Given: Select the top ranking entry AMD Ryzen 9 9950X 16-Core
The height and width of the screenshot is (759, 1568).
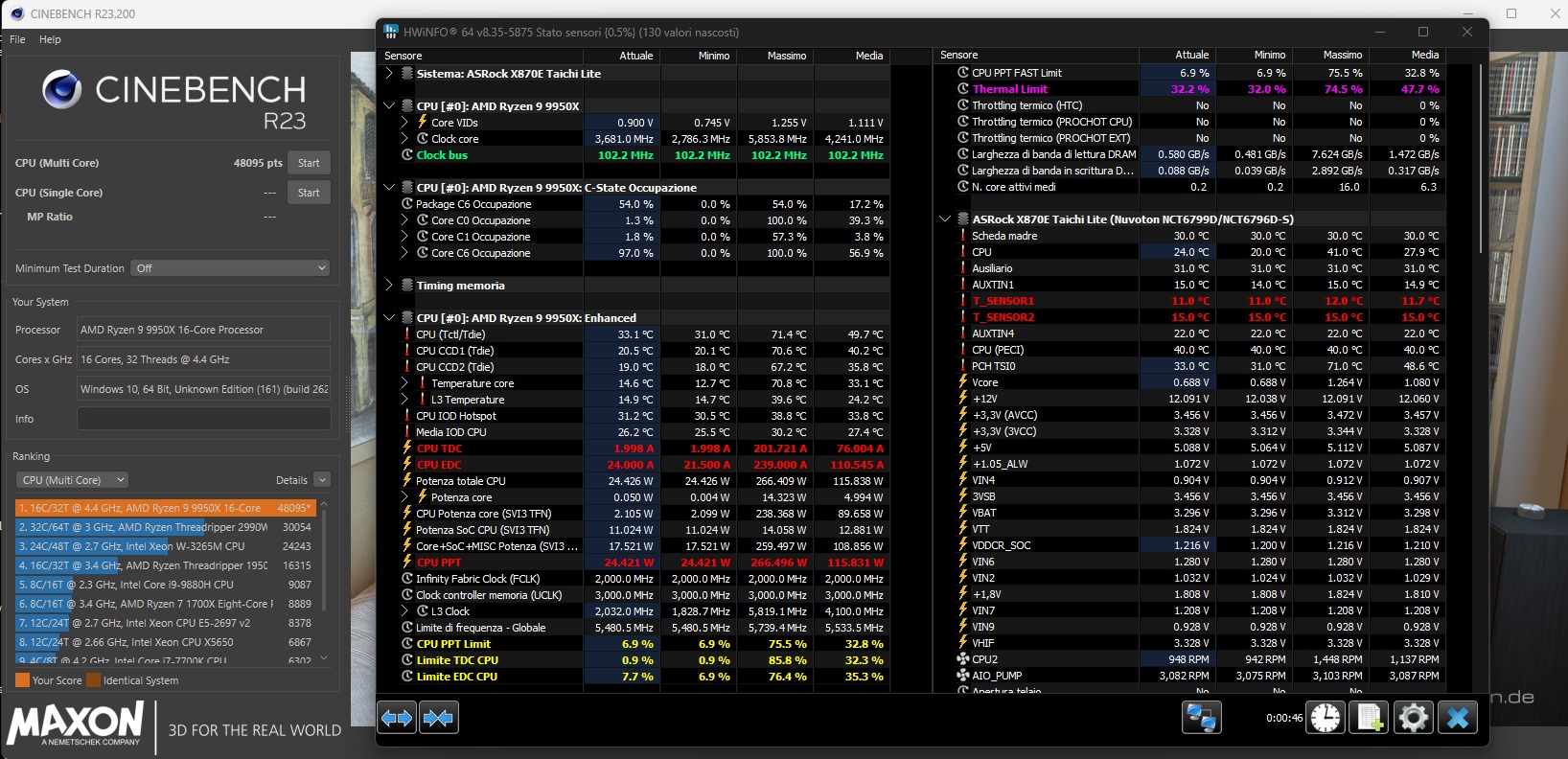Looking at the screenshot, I should point(165,508).
